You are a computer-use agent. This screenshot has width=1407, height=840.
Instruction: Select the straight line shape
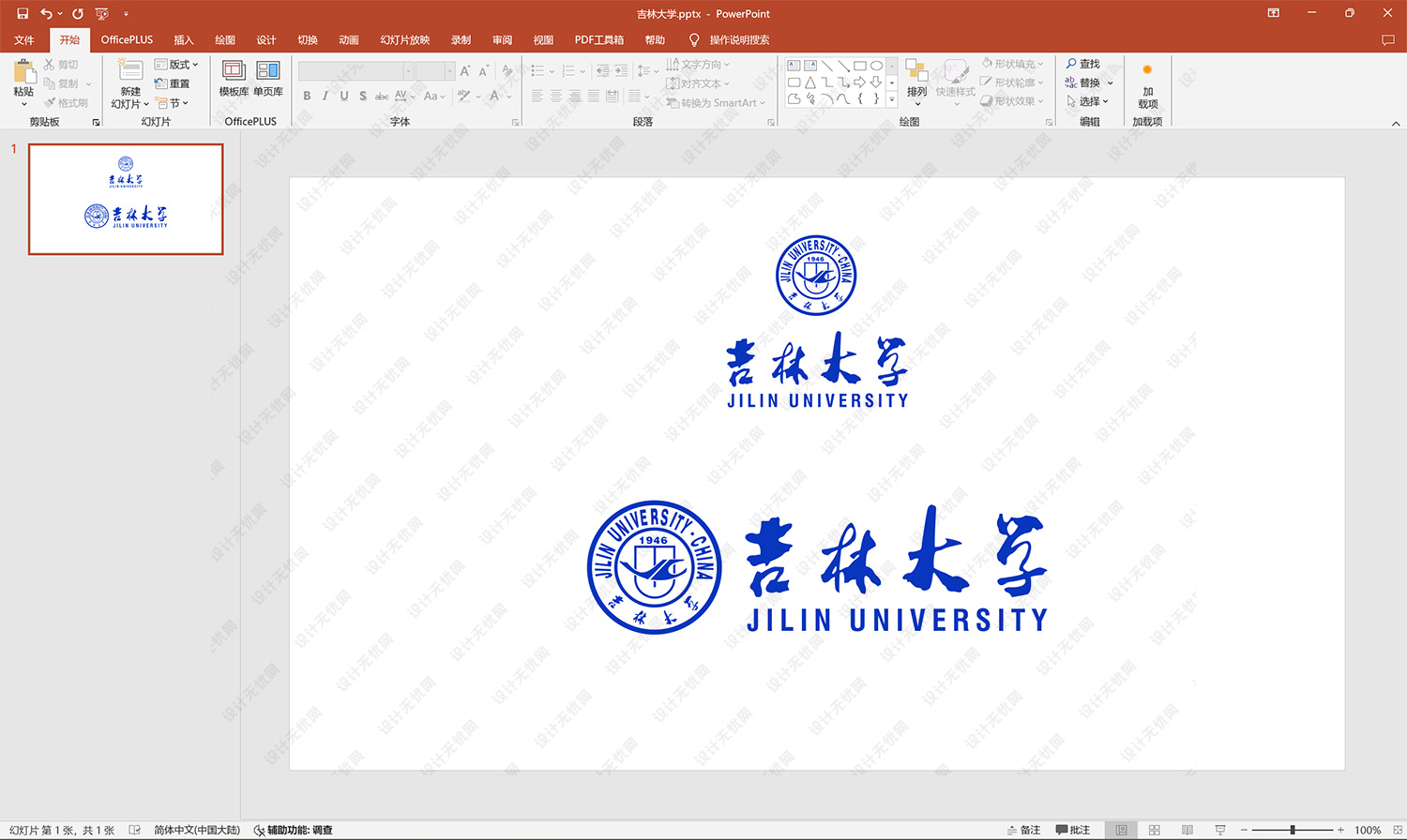[x=826, y=66]
